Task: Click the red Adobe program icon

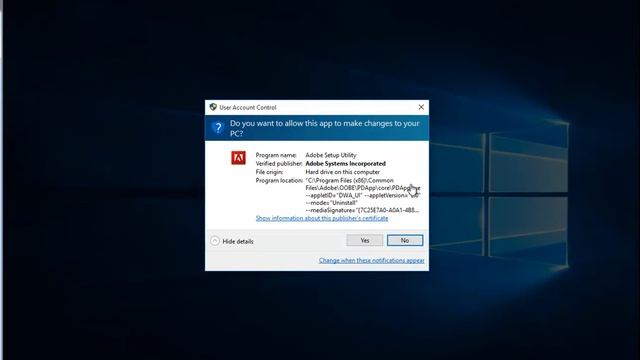Action: pyautogui.click(x=238, y=158)
